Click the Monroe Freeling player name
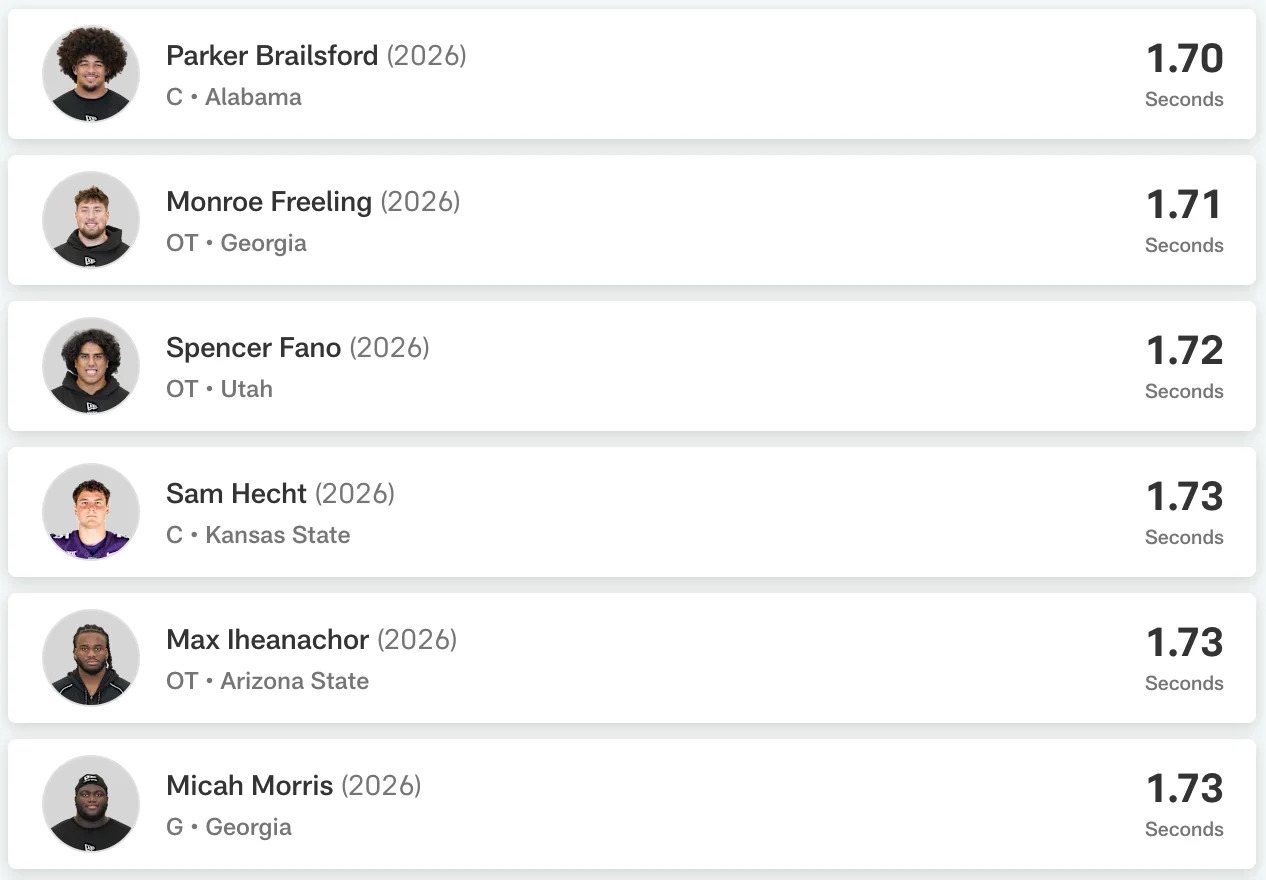The height and width of the screenshot is (880, 1266). (269, 202)
